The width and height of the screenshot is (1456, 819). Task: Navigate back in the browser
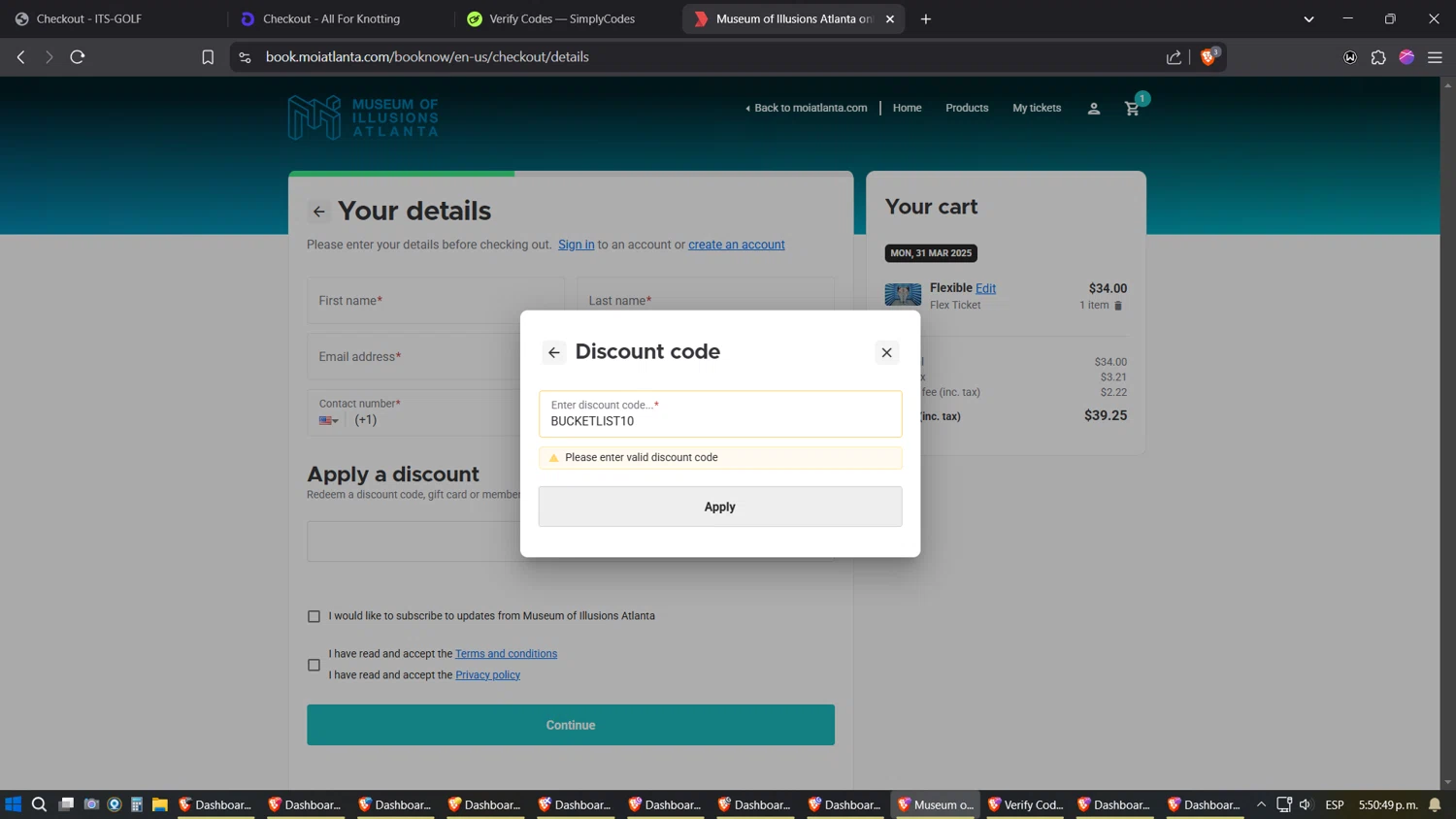pyautogui.click(x=20, y=57)
